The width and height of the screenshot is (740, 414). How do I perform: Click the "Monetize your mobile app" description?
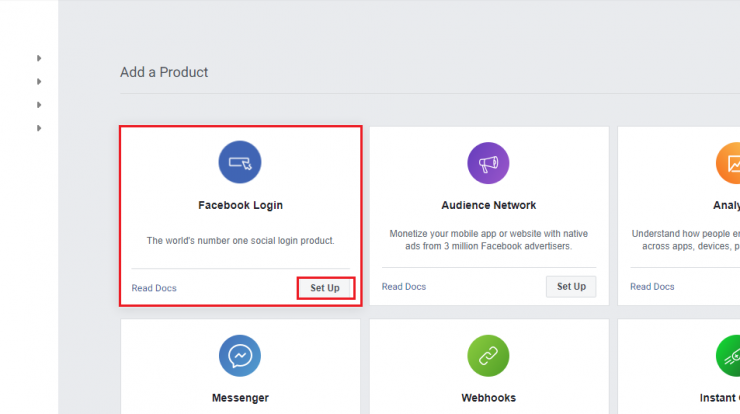[488, 240]
